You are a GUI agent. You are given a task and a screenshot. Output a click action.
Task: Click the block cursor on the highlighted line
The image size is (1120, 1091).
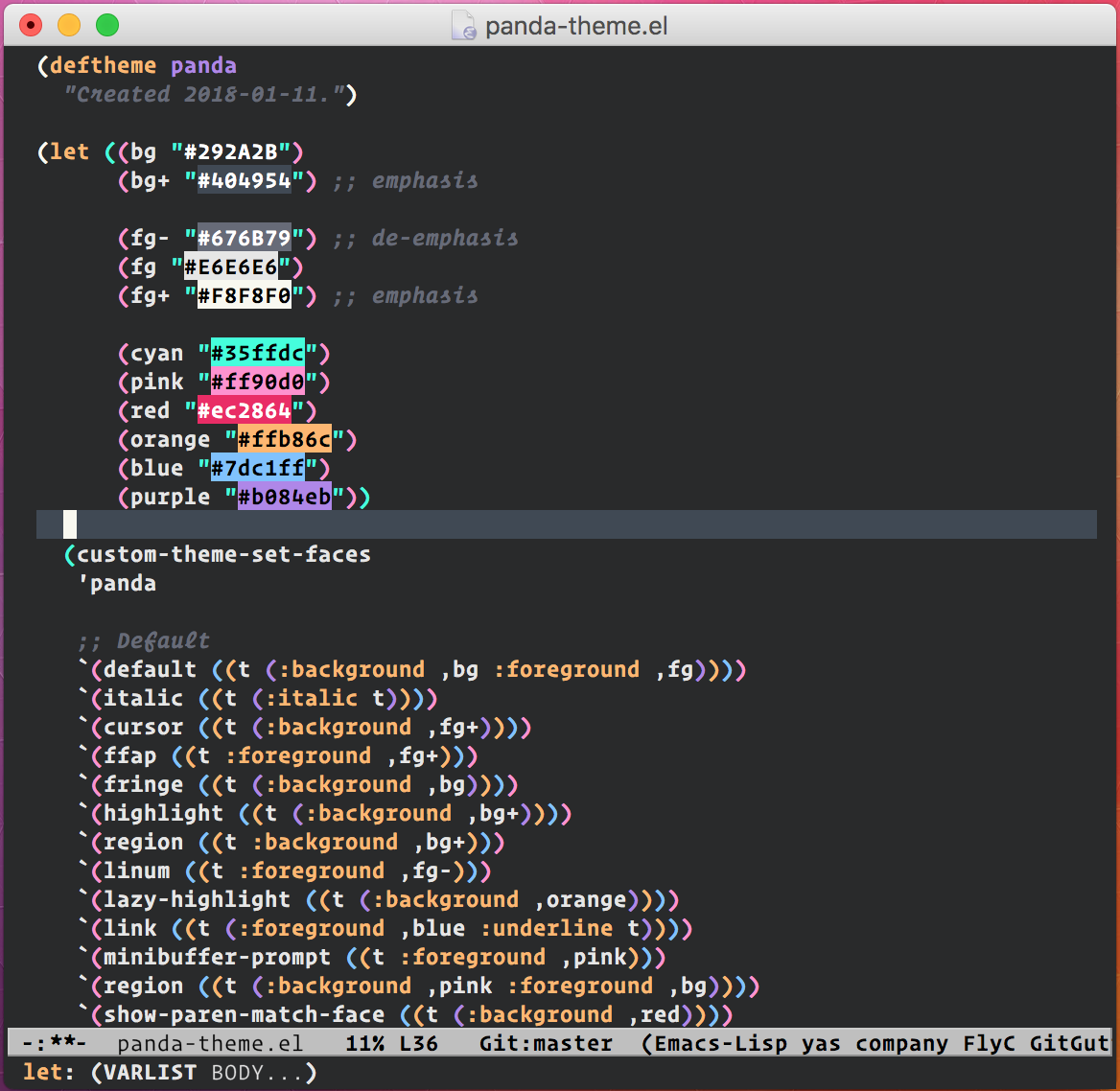coord(70,524)
